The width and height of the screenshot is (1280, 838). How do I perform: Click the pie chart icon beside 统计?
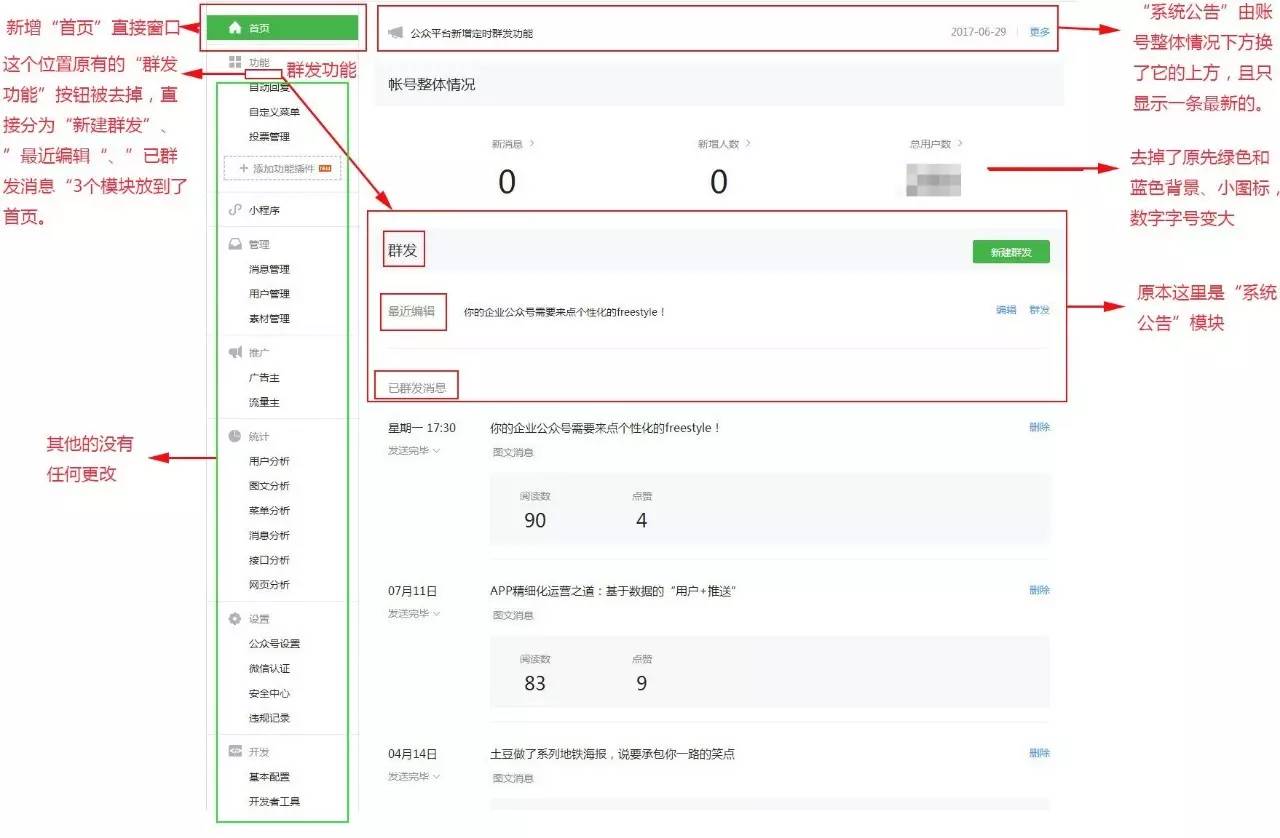pos(235,436)
